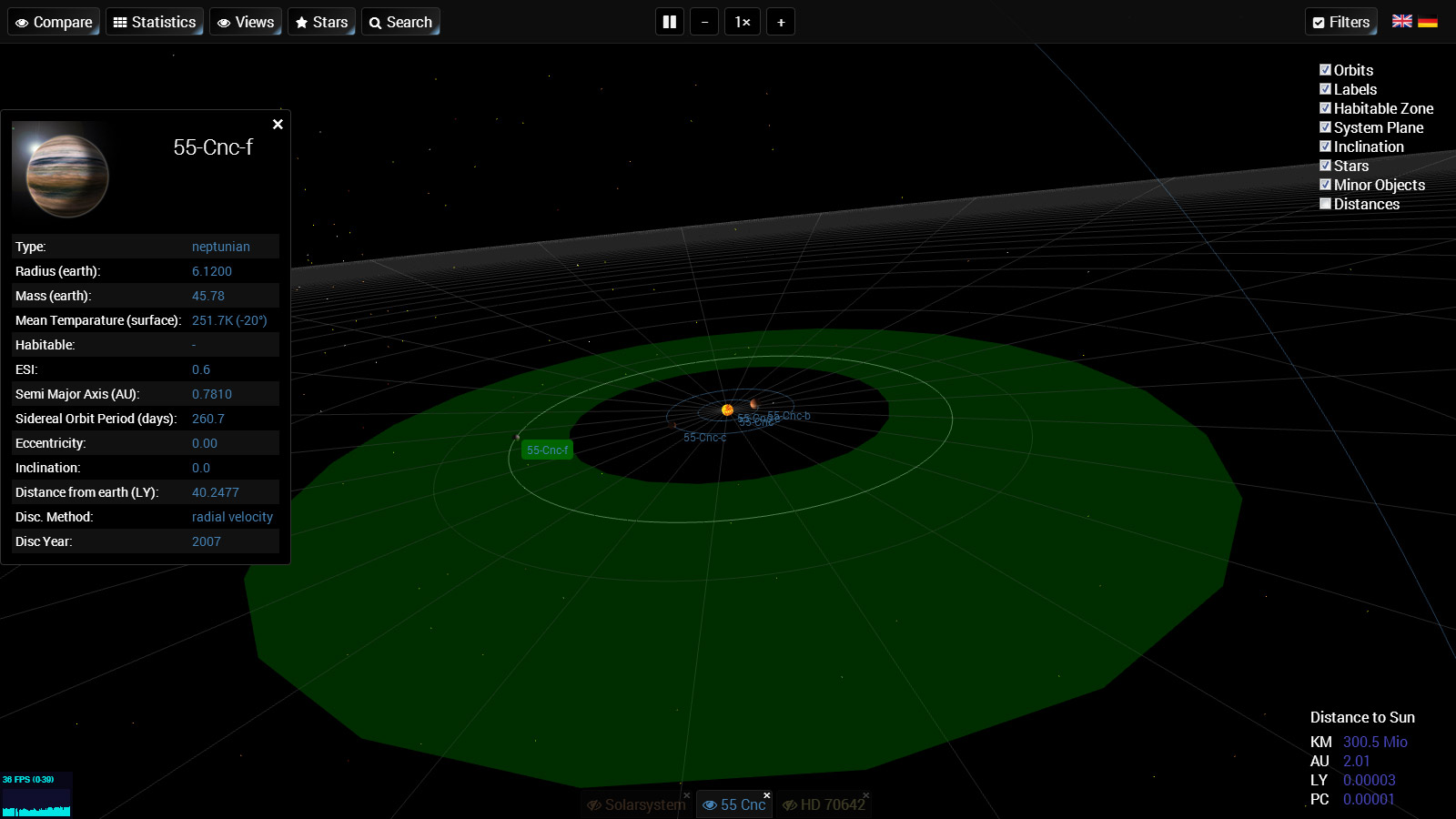Image resolution: width=1456 pixels, height=819 pixels.
Task: Switch to the 55 Cnc tab
Action: coord(734,804)
